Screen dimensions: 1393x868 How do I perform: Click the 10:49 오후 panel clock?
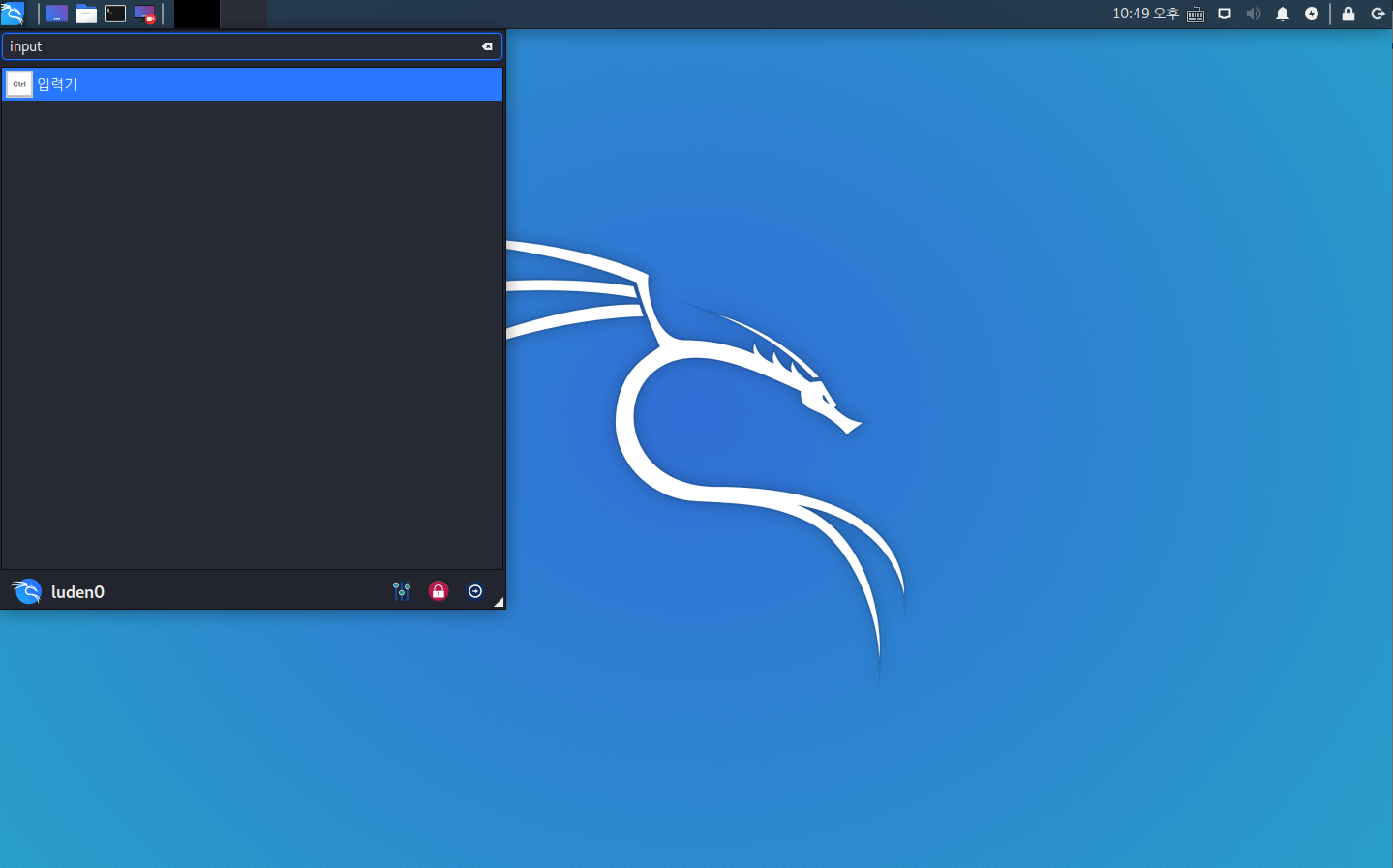pyautogui.click(x=1145, y=14)
